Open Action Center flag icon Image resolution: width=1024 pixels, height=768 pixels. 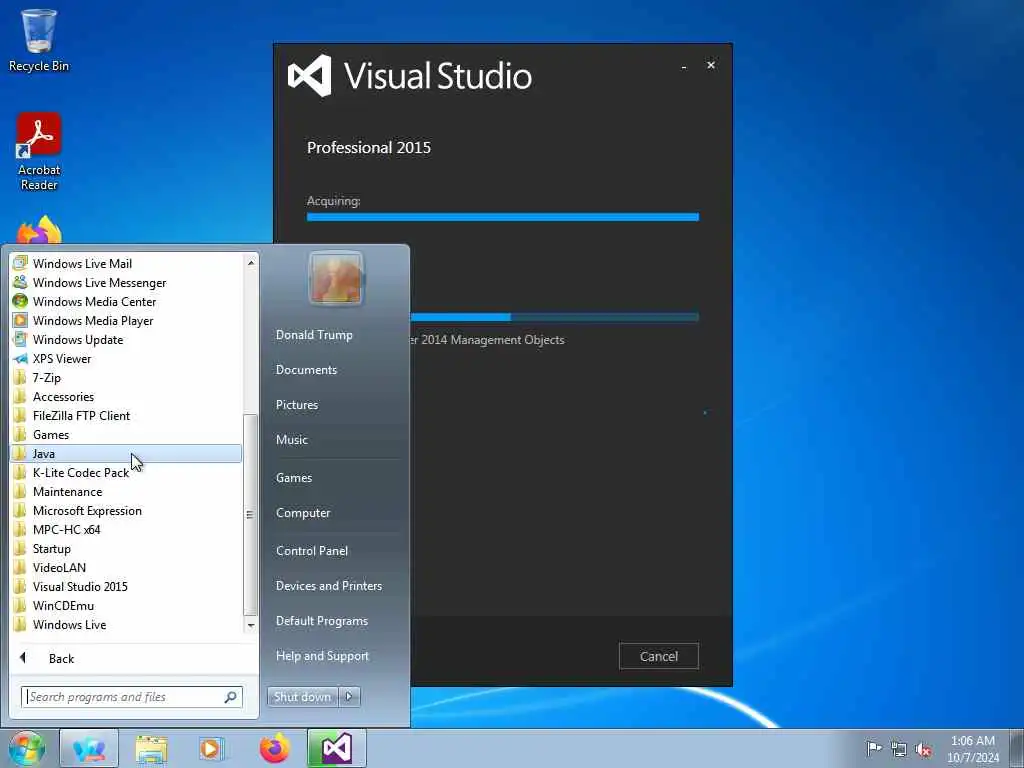[874, 749]
